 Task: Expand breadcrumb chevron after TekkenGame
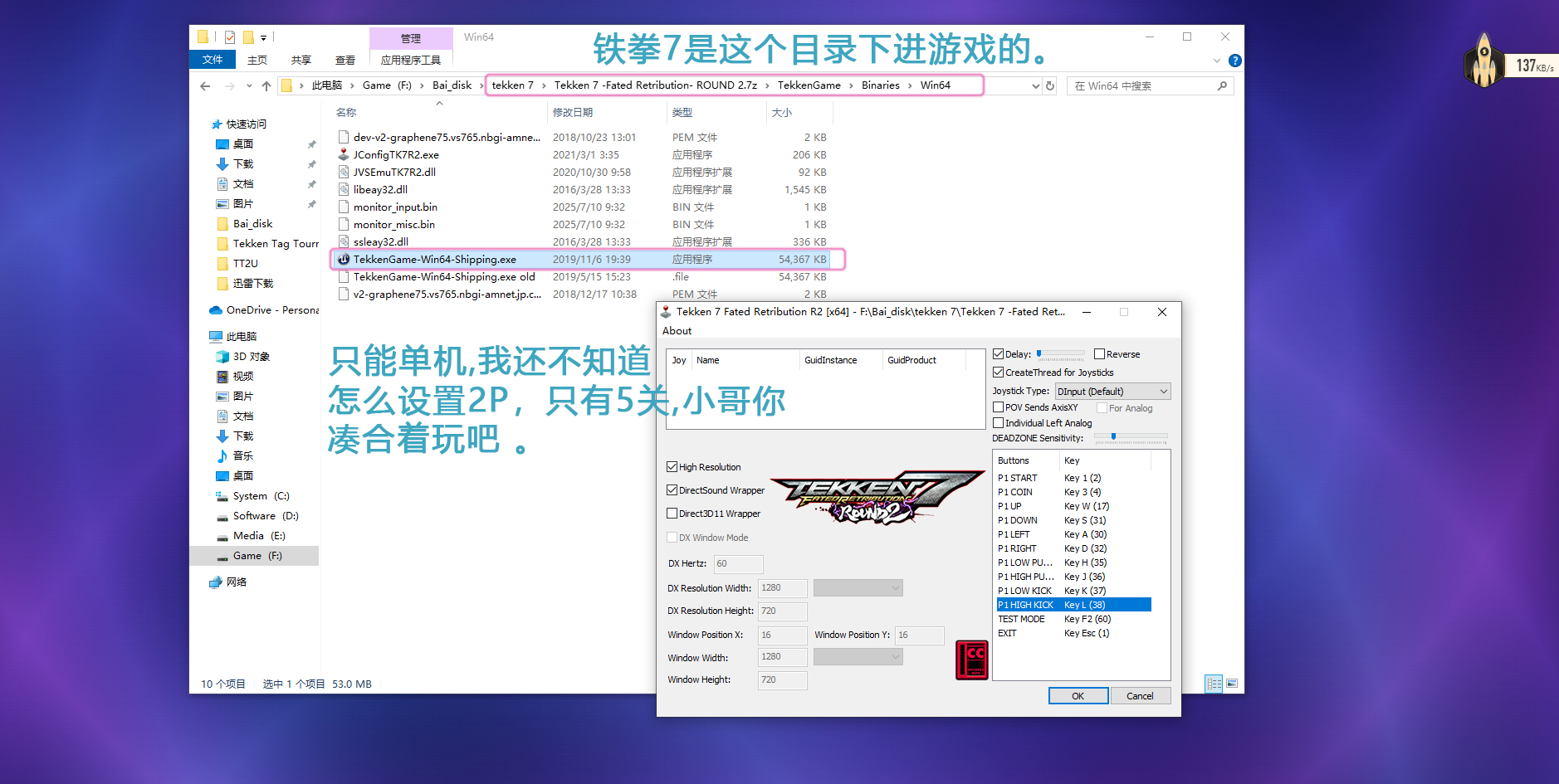click(x=851, y=85)
